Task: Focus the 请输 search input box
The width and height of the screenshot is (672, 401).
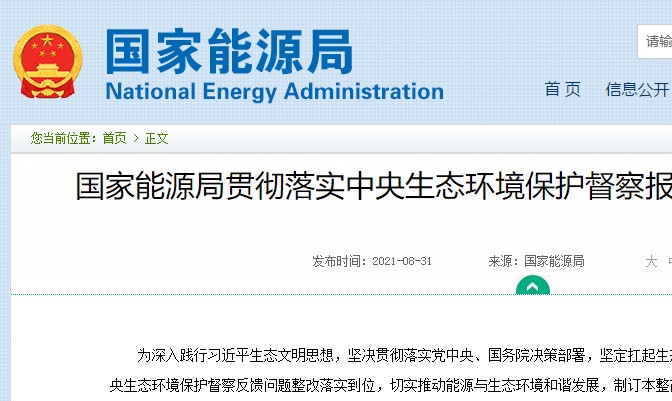Action: pos(654,42)
